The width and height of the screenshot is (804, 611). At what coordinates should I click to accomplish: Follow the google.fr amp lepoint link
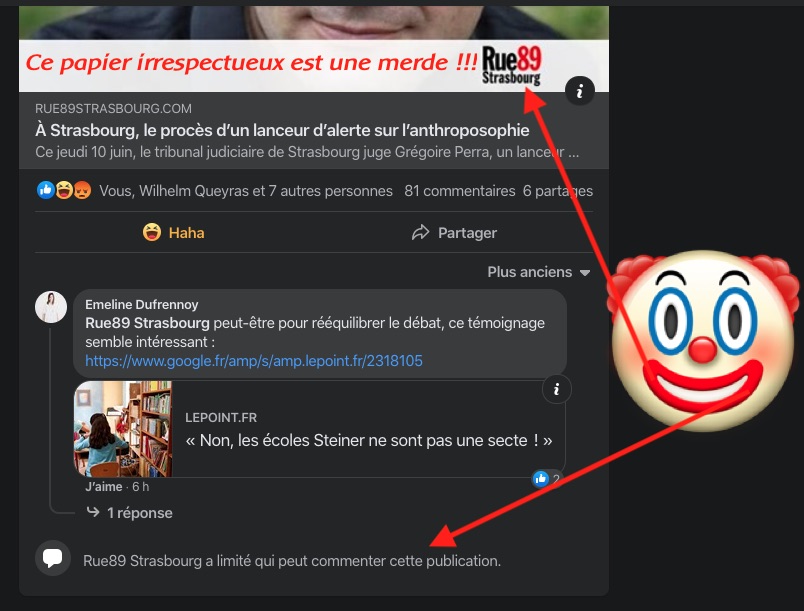[253, 360]
